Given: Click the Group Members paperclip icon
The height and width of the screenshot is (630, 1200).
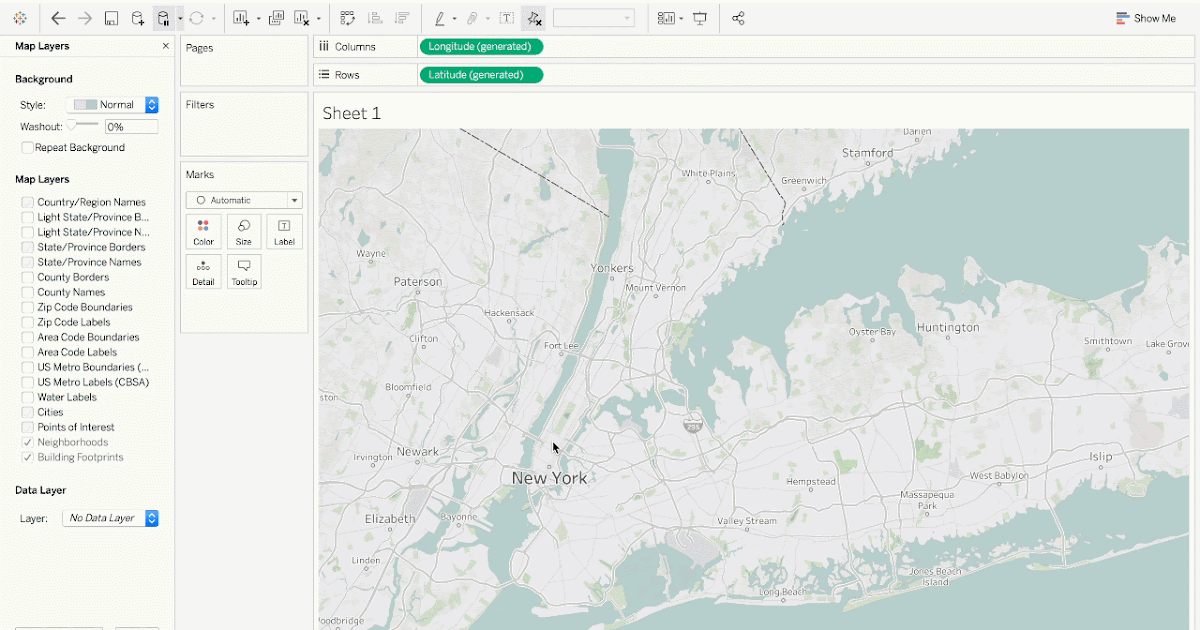Looking at the screenshot, I should pyautogui.click(x=473, y=18).
